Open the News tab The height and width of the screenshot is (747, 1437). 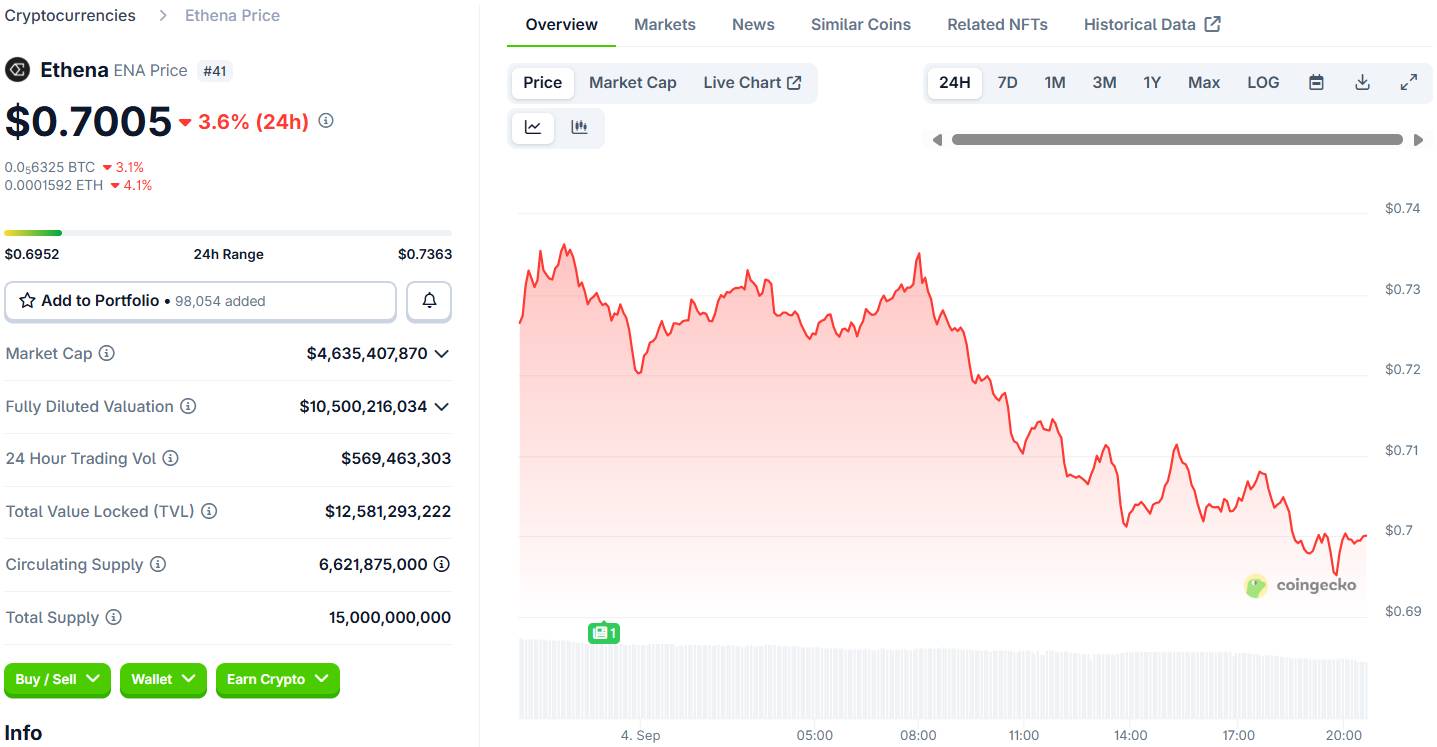click(753, 24)
